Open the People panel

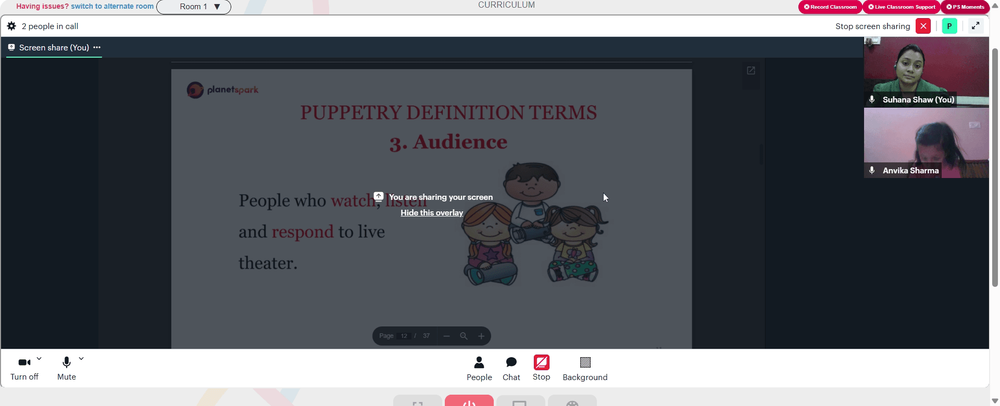[479, 368]
